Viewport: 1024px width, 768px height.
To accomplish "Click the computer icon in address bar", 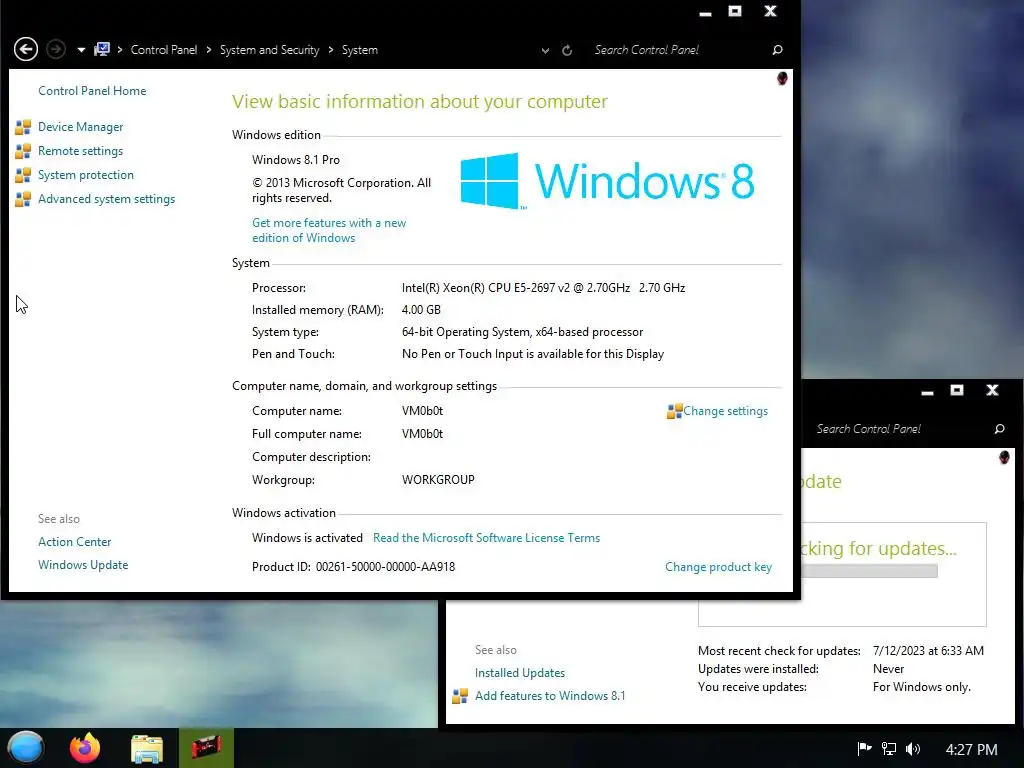I will 102,50.
